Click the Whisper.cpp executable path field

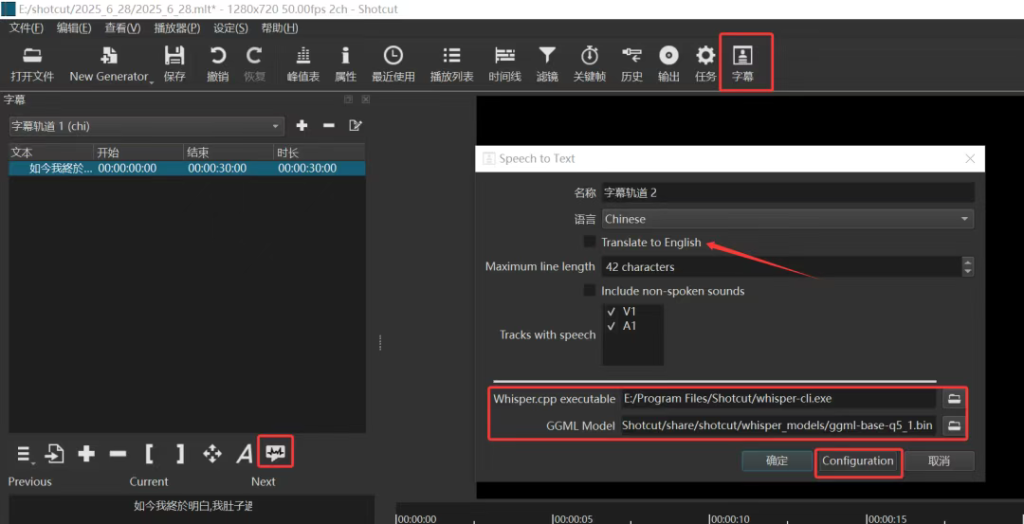[778, 399]
